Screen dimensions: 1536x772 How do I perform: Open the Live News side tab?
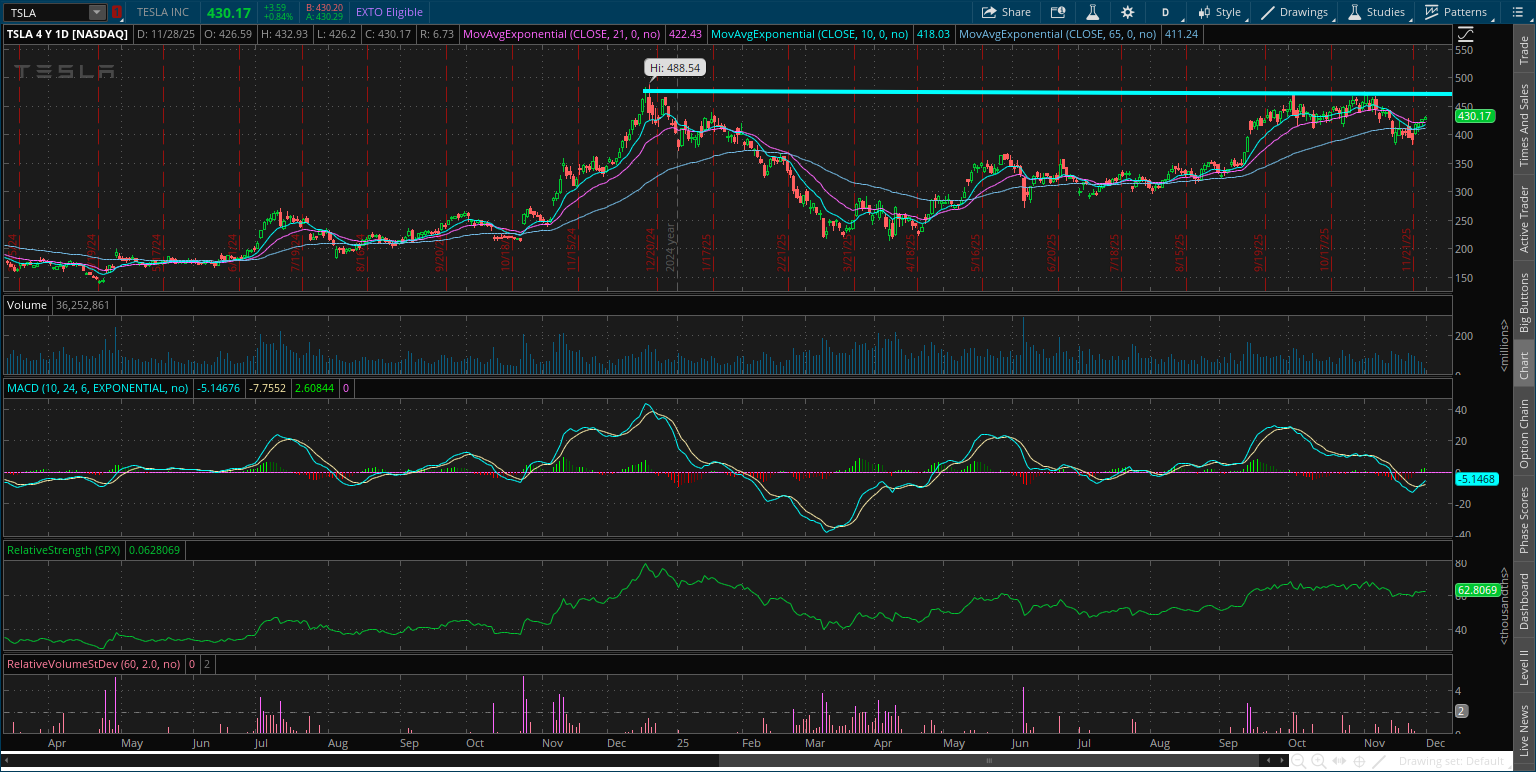[x=1524, y=730]
